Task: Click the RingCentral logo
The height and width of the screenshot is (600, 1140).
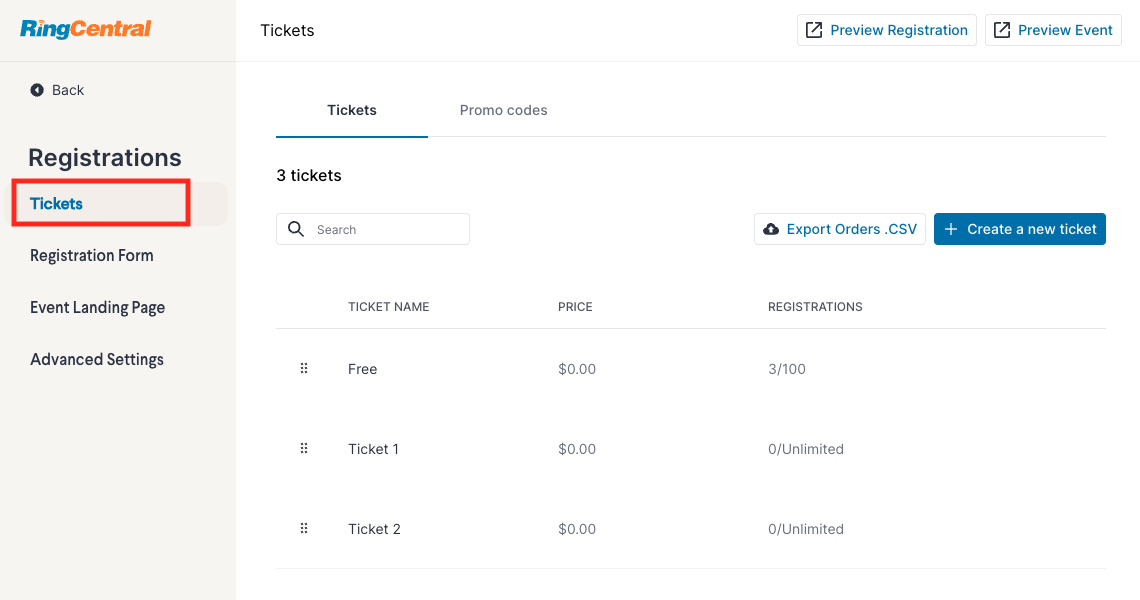Action: pos(86,29)
